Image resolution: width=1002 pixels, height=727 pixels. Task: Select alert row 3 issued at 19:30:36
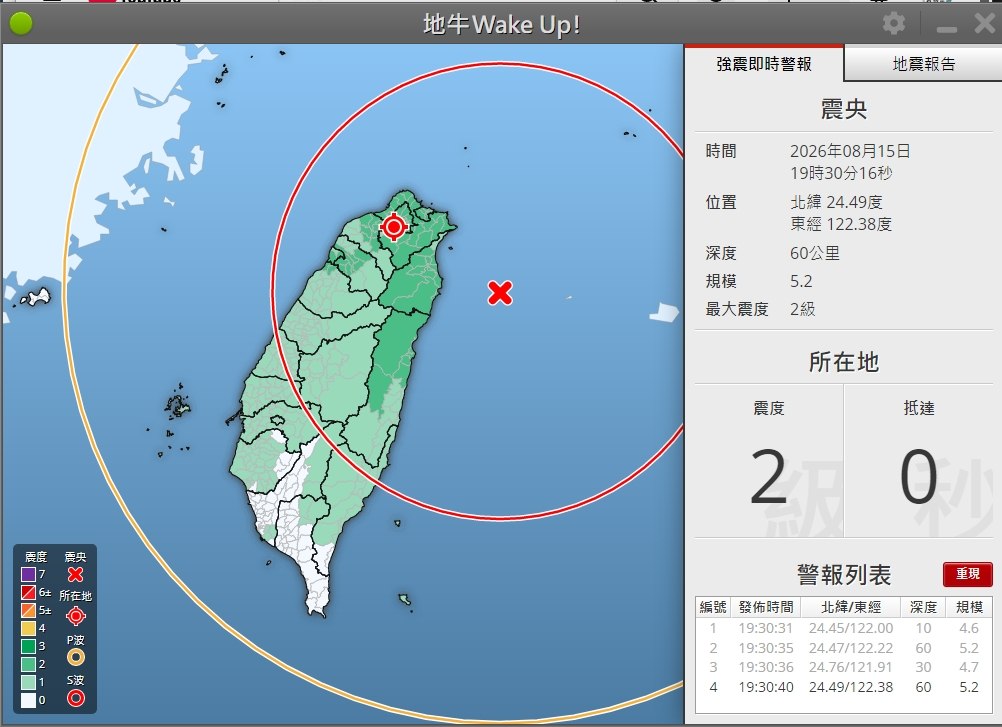tap(844, 667)
